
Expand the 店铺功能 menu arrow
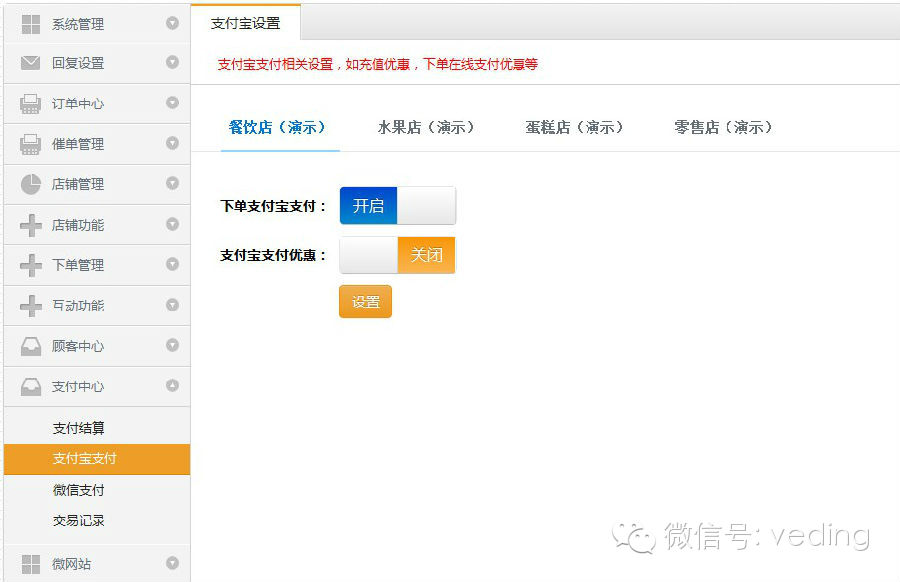(172, 224)
